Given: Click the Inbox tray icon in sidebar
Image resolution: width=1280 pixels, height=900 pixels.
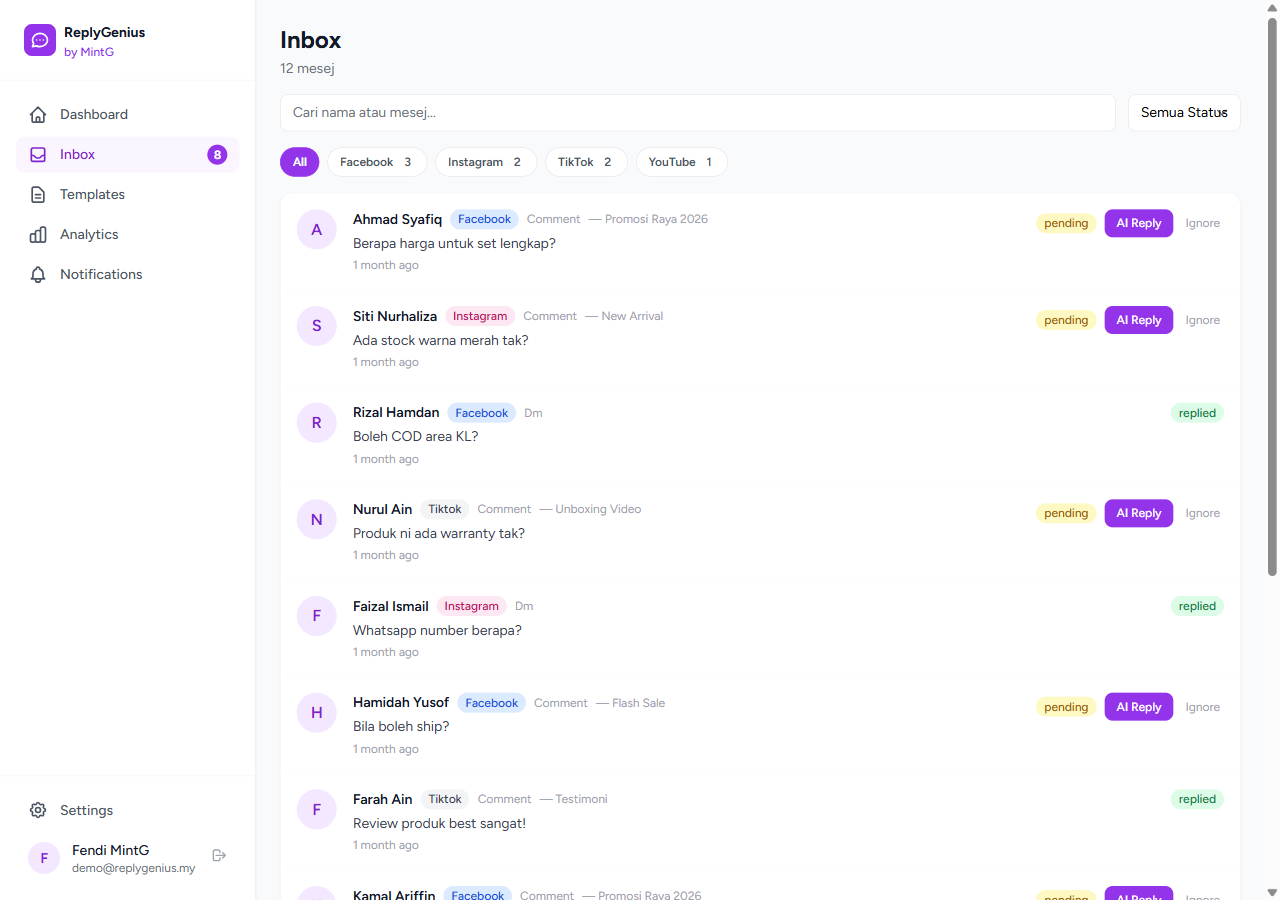Looking at the screenshot, I should [x=38, y=154].
